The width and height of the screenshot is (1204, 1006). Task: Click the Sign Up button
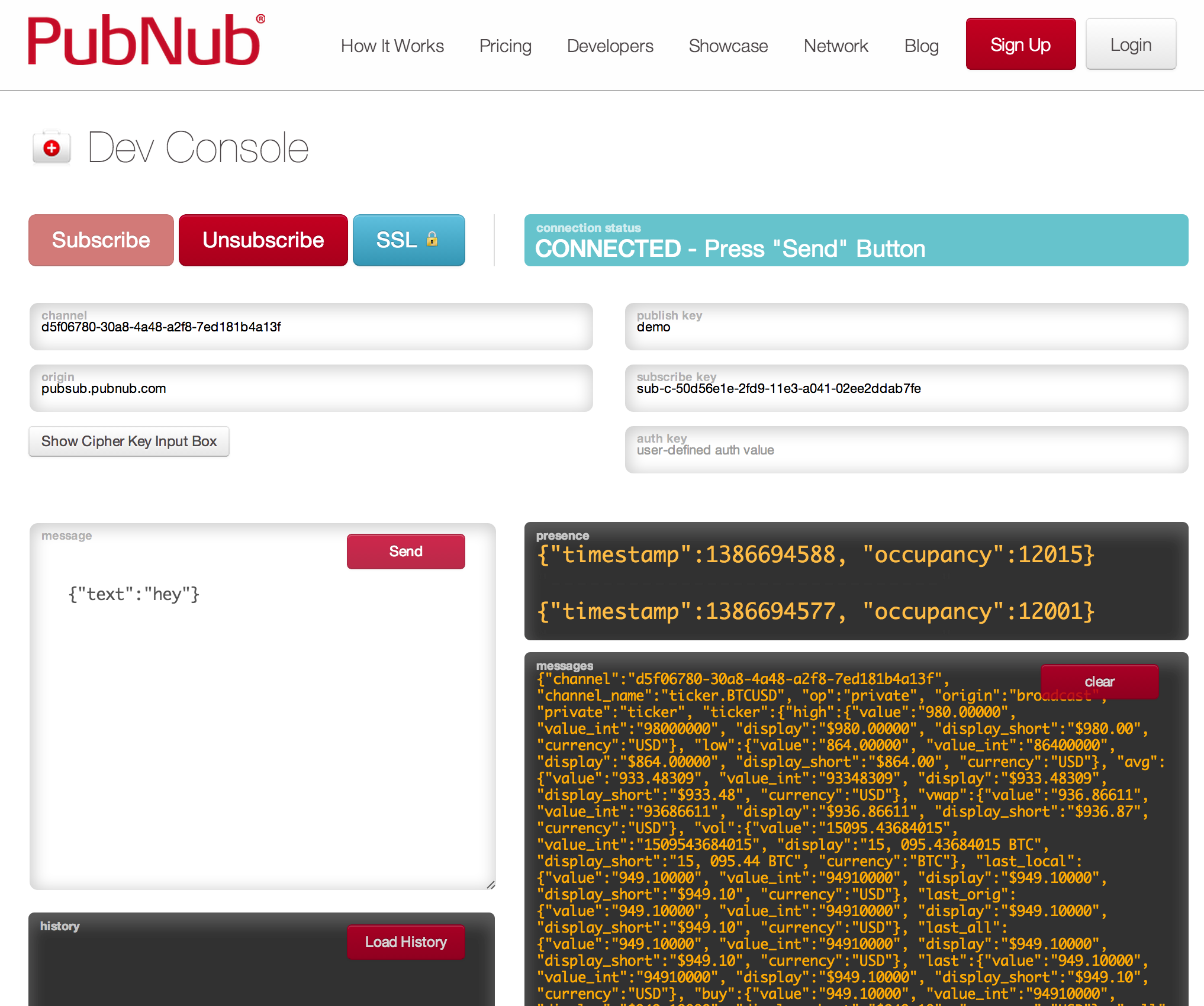tap(1020, 44)
